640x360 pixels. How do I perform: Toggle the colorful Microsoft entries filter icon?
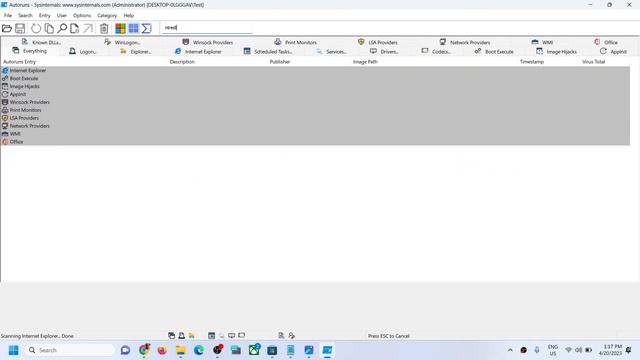coord(120,28)
